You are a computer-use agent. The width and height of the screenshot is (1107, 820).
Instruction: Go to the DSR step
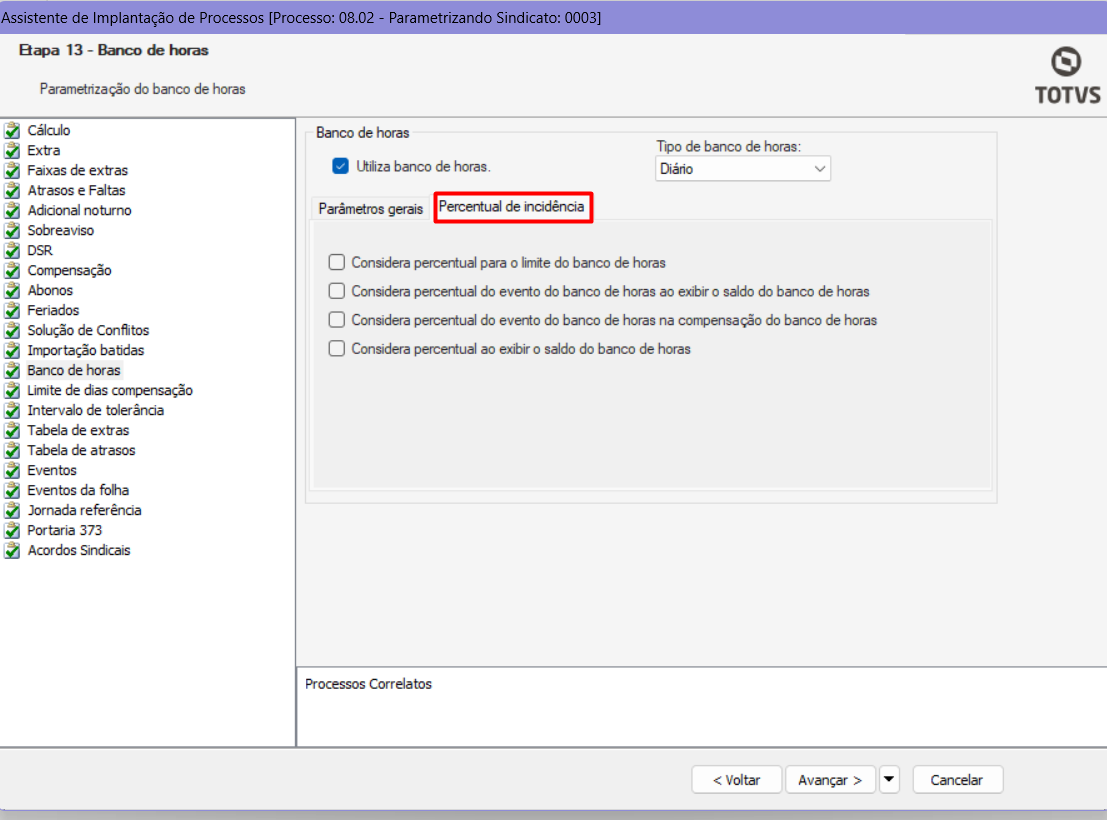[x=40, y=250]
